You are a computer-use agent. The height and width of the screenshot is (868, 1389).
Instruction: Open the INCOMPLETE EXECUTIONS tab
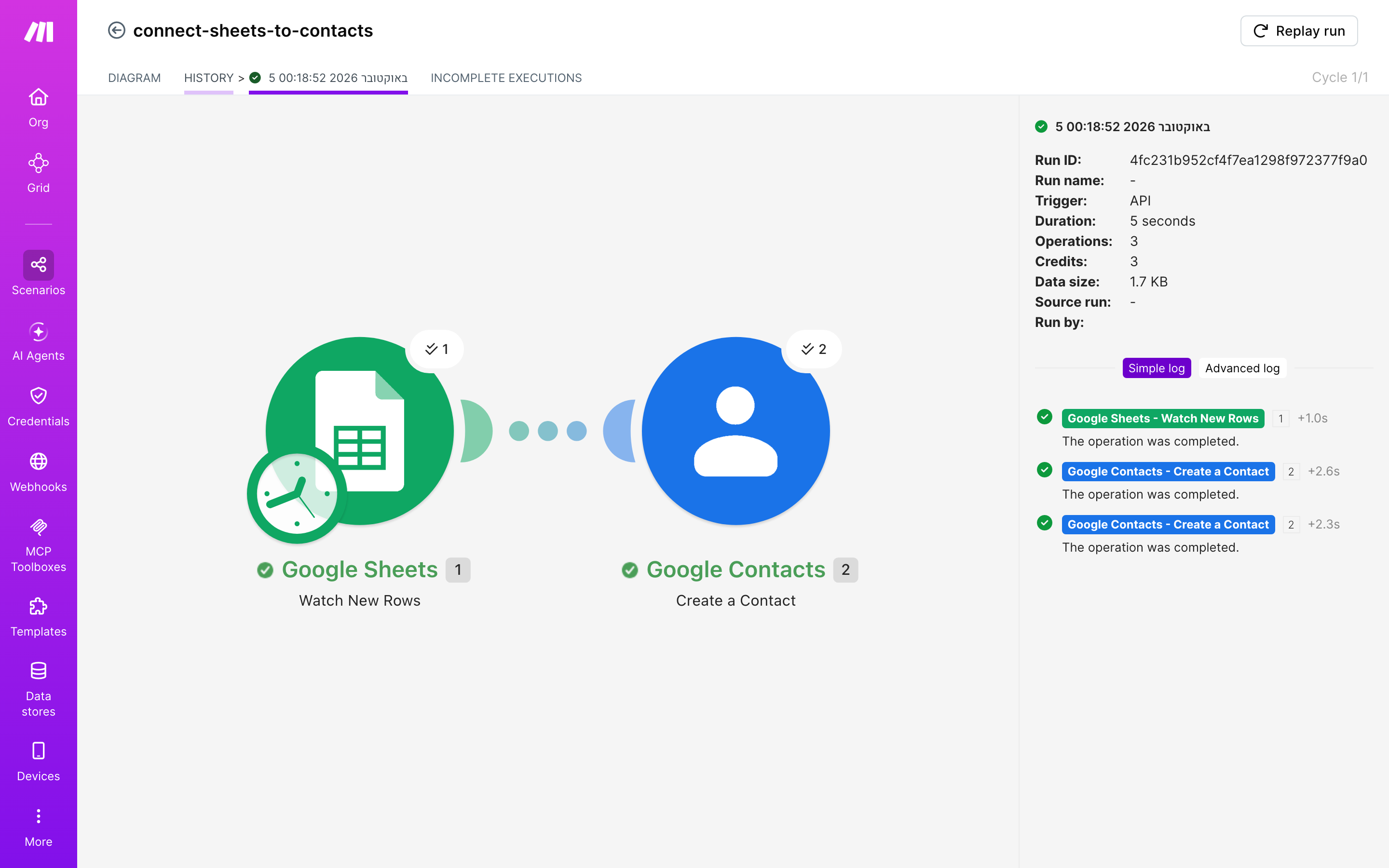pyautogui.click(x=506, y=78)
